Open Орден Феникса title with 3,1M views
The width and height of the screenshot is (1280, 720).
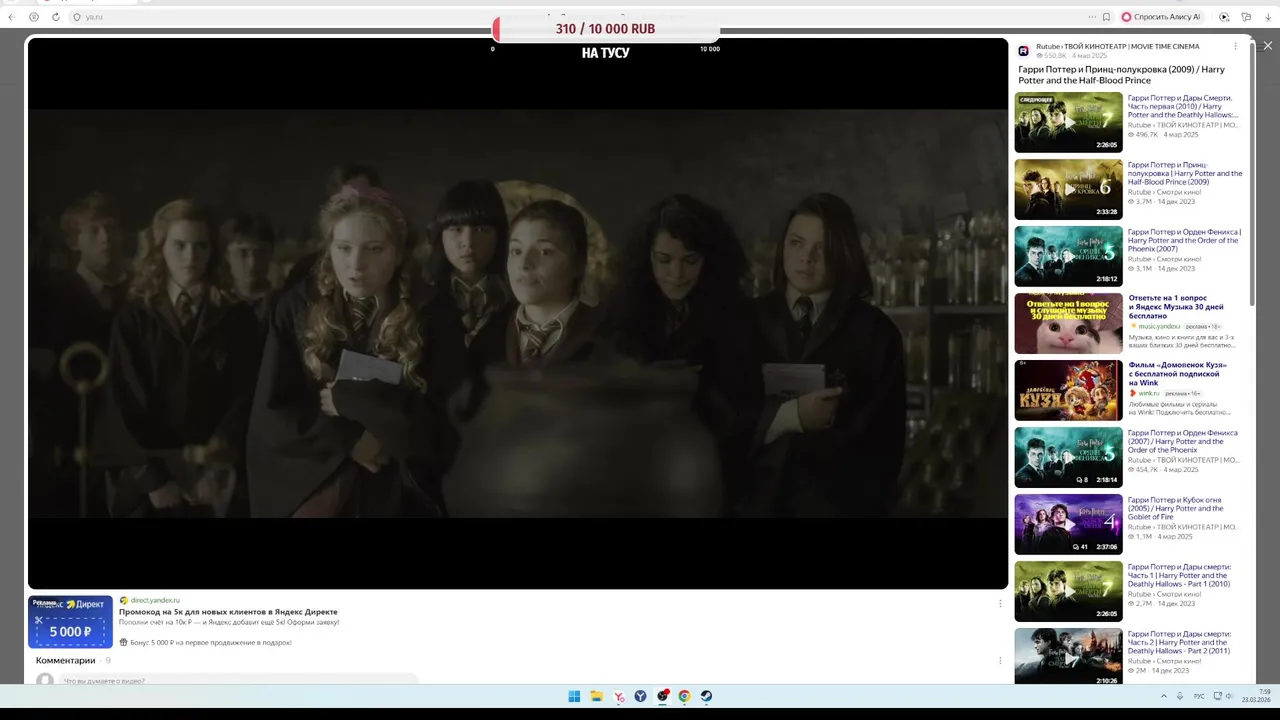click(1184, 240)
